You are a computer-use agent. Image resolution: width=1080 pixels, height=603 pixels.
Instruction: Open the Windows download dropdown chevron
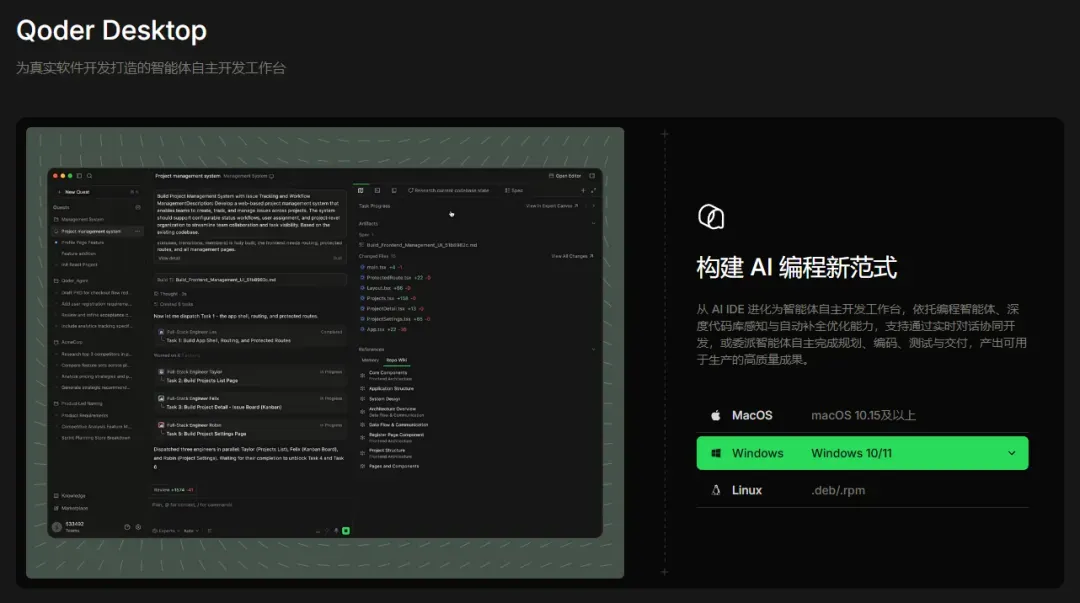tap(1011, 453)
